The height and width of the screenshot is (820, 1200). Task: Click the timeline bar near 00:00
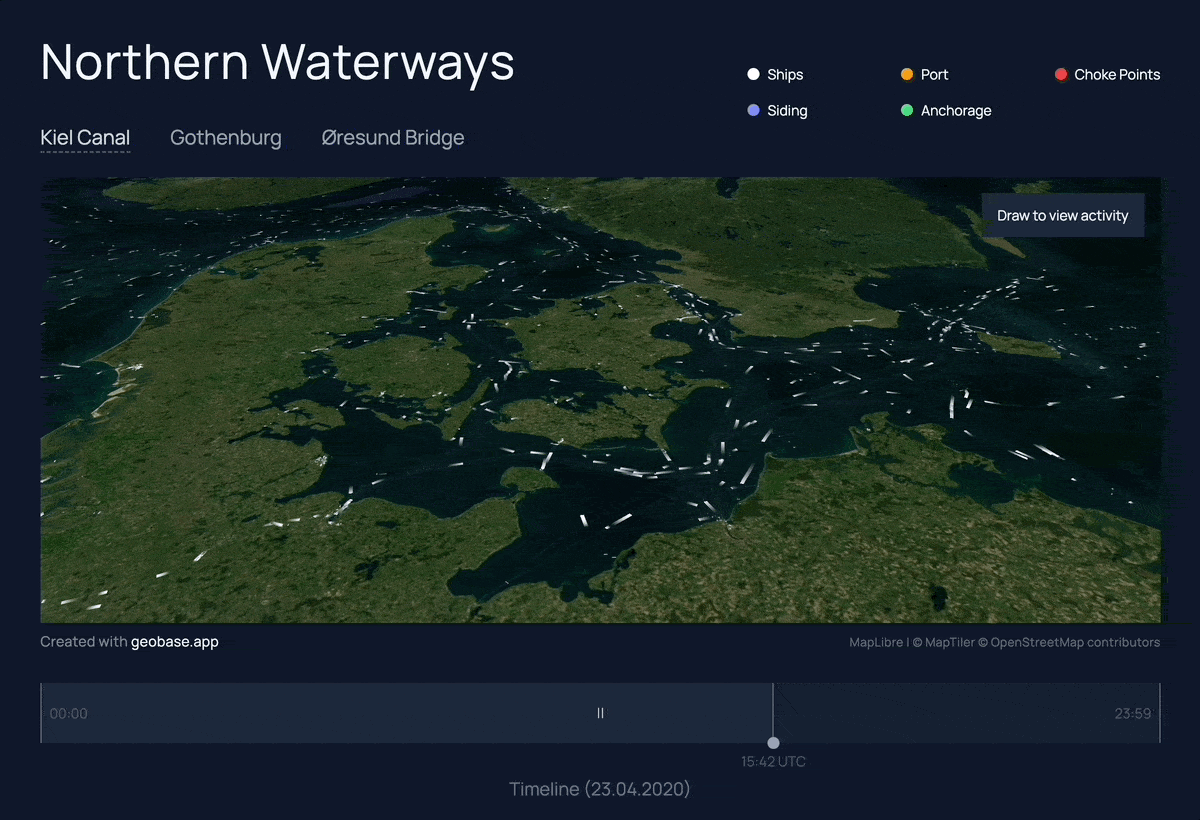coord(68,713)
